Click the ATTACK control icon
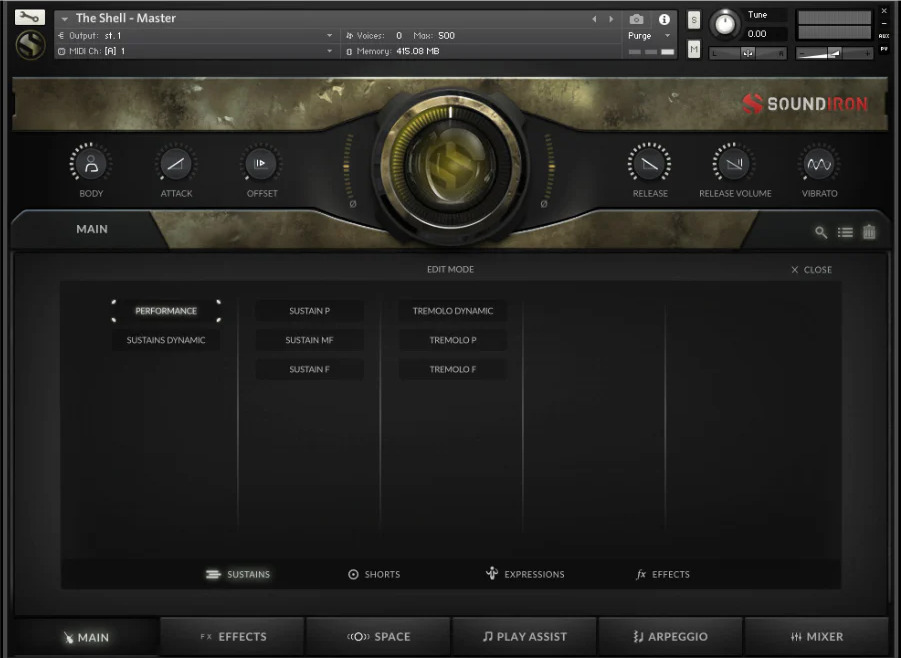 [x=176, y=163]
